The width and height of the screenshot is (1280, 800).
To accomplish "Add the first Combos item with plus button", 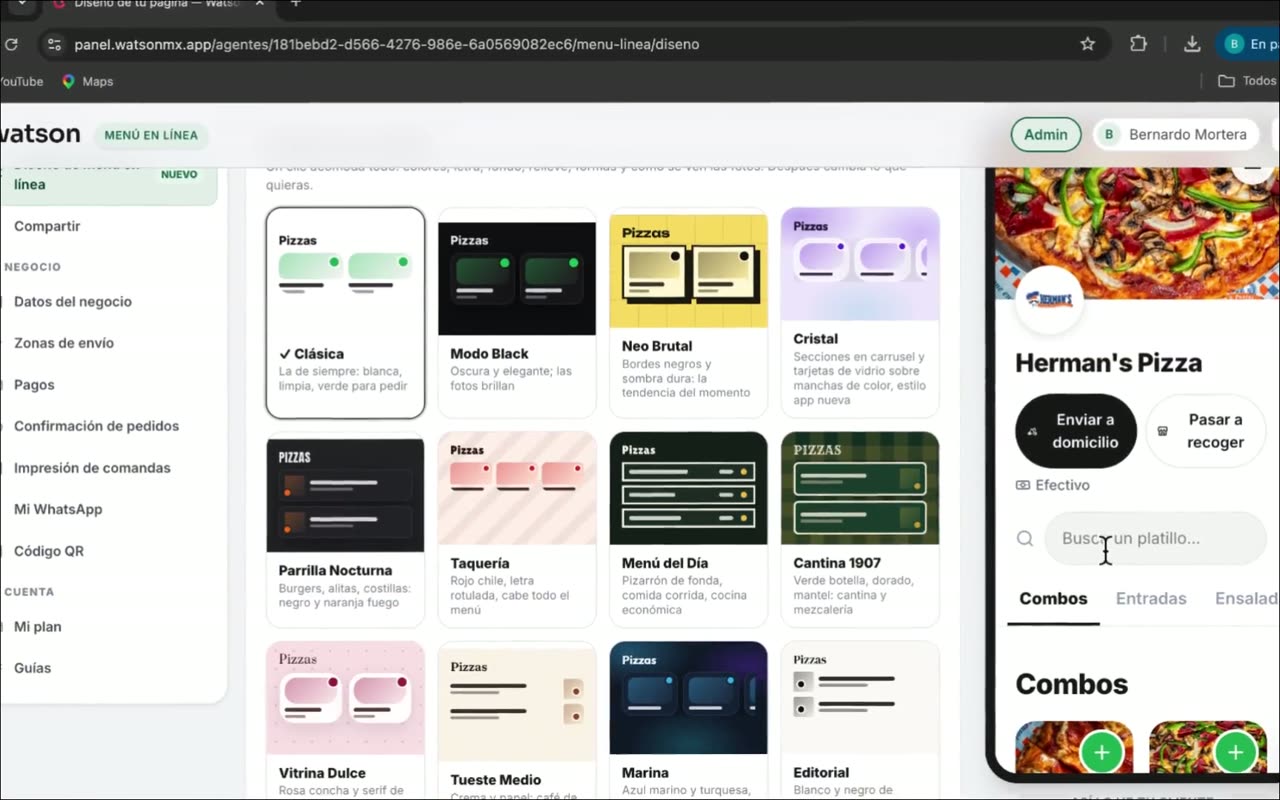I will [1101, 753].
